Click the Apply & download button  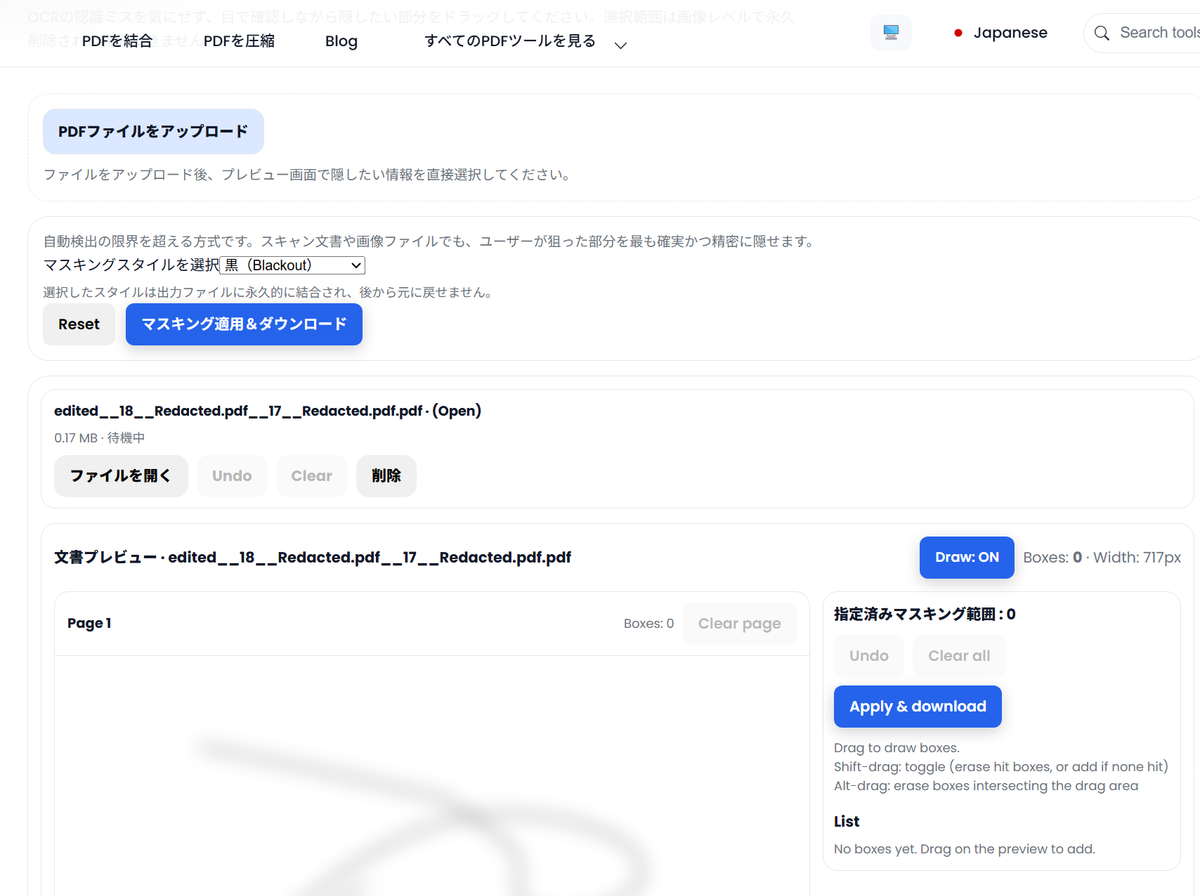tap(917, 706)
